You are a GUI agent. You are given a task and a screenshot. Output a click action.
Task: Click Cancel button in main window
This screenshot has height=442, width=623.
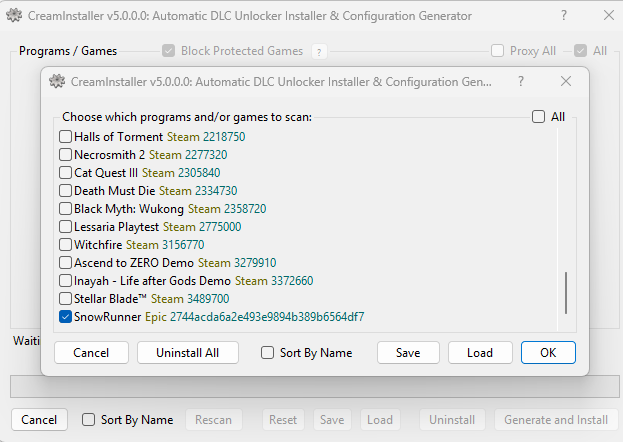click(39, 420)
